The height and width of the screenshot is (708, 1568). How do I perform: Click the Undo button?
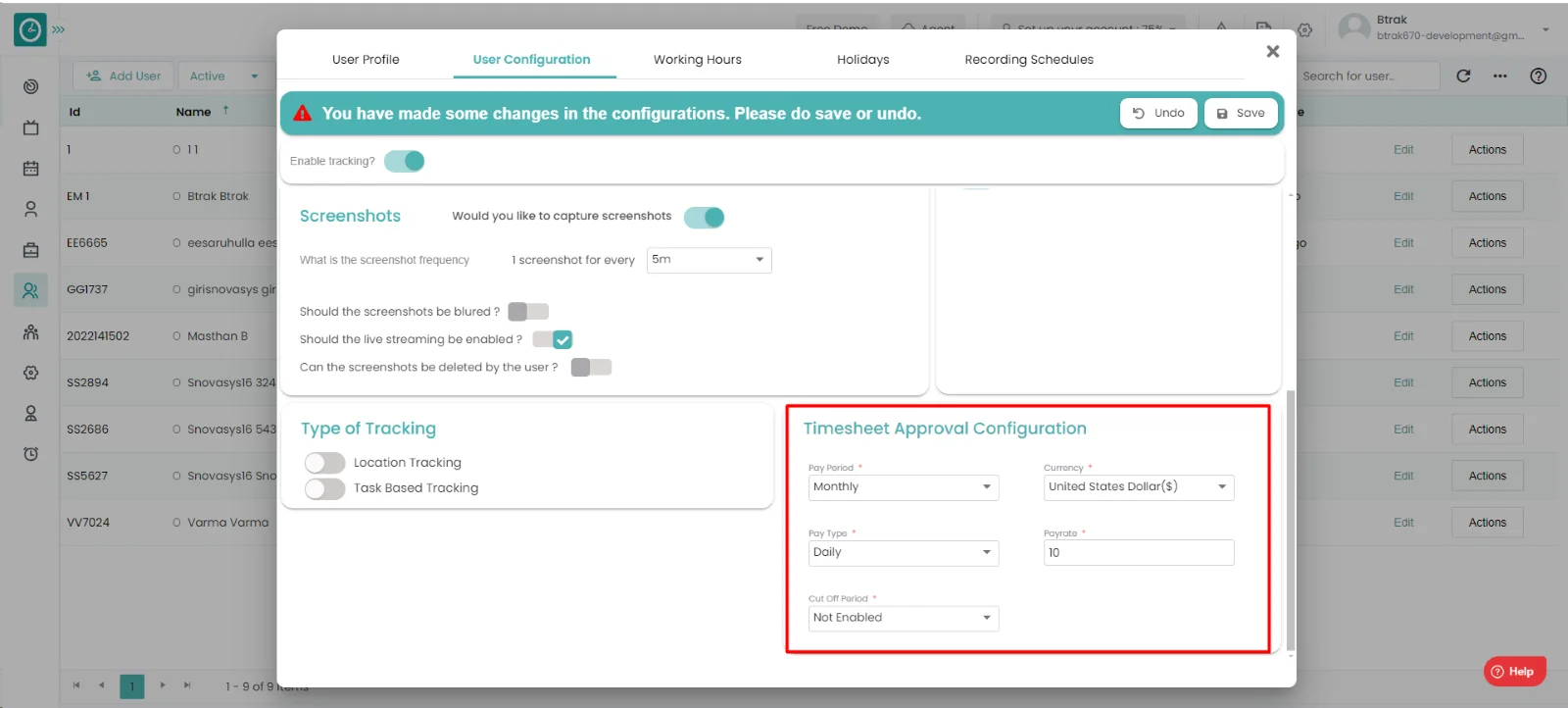[1158, 113]
